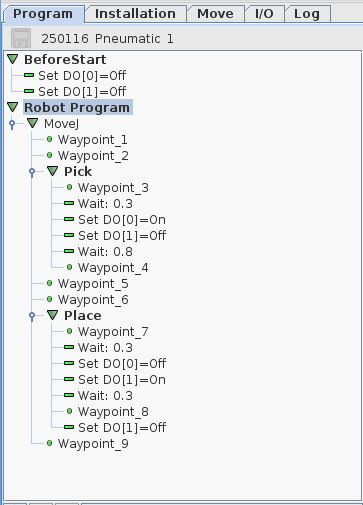
Task: Collapse the MoveJ node
Action: (x=33, y=123)
